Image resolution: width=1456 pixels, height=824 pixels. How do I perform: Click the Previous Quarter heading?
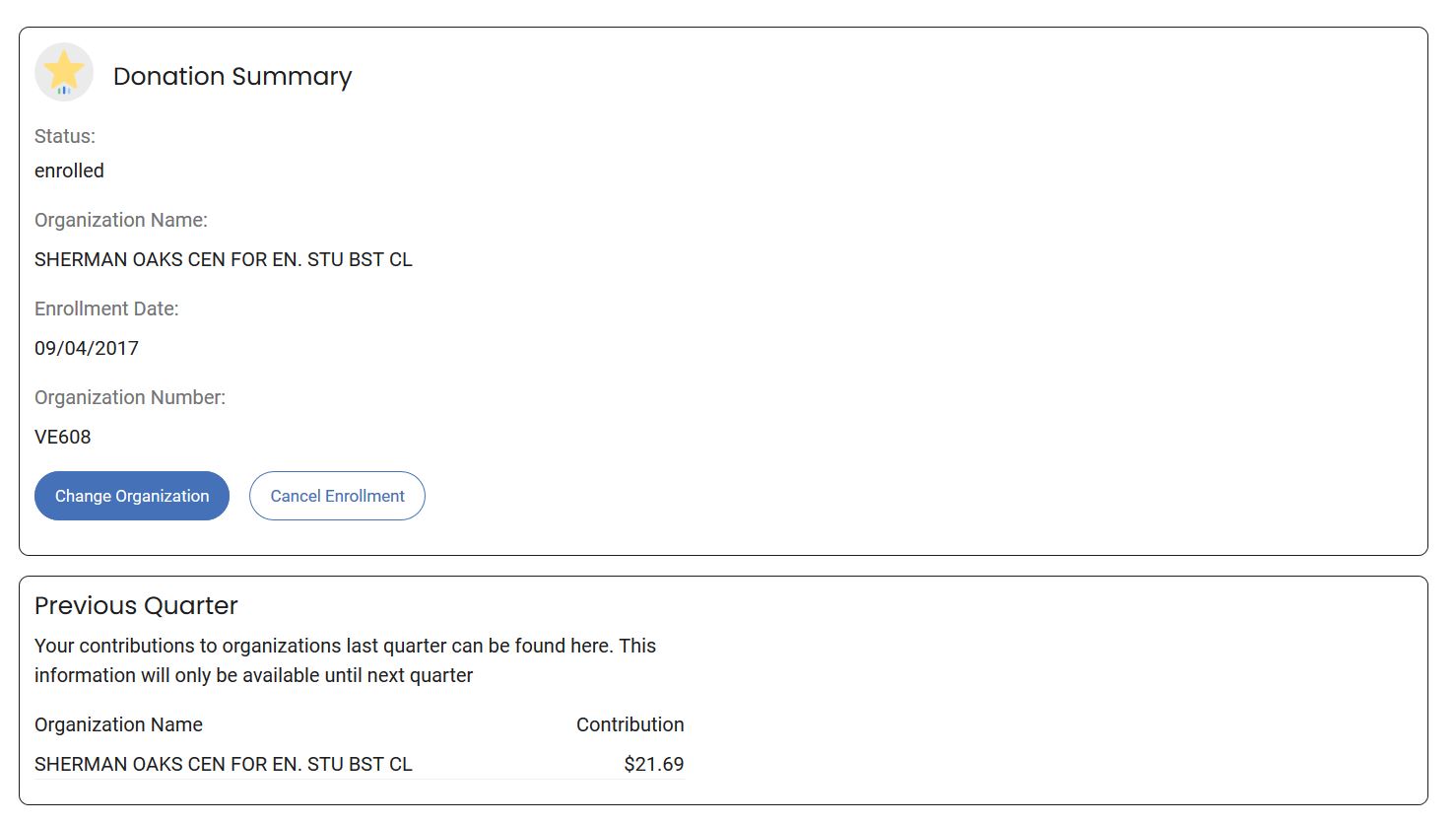click(136, 605)
